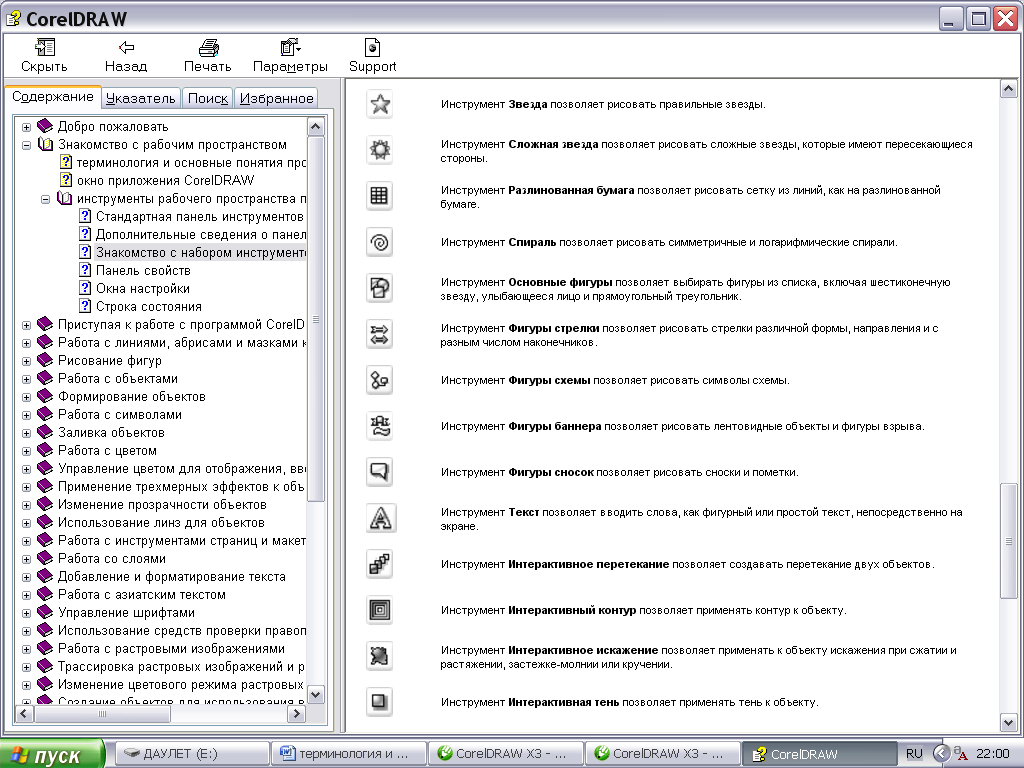Expand the Работа с цветом book

coord(26,451)
